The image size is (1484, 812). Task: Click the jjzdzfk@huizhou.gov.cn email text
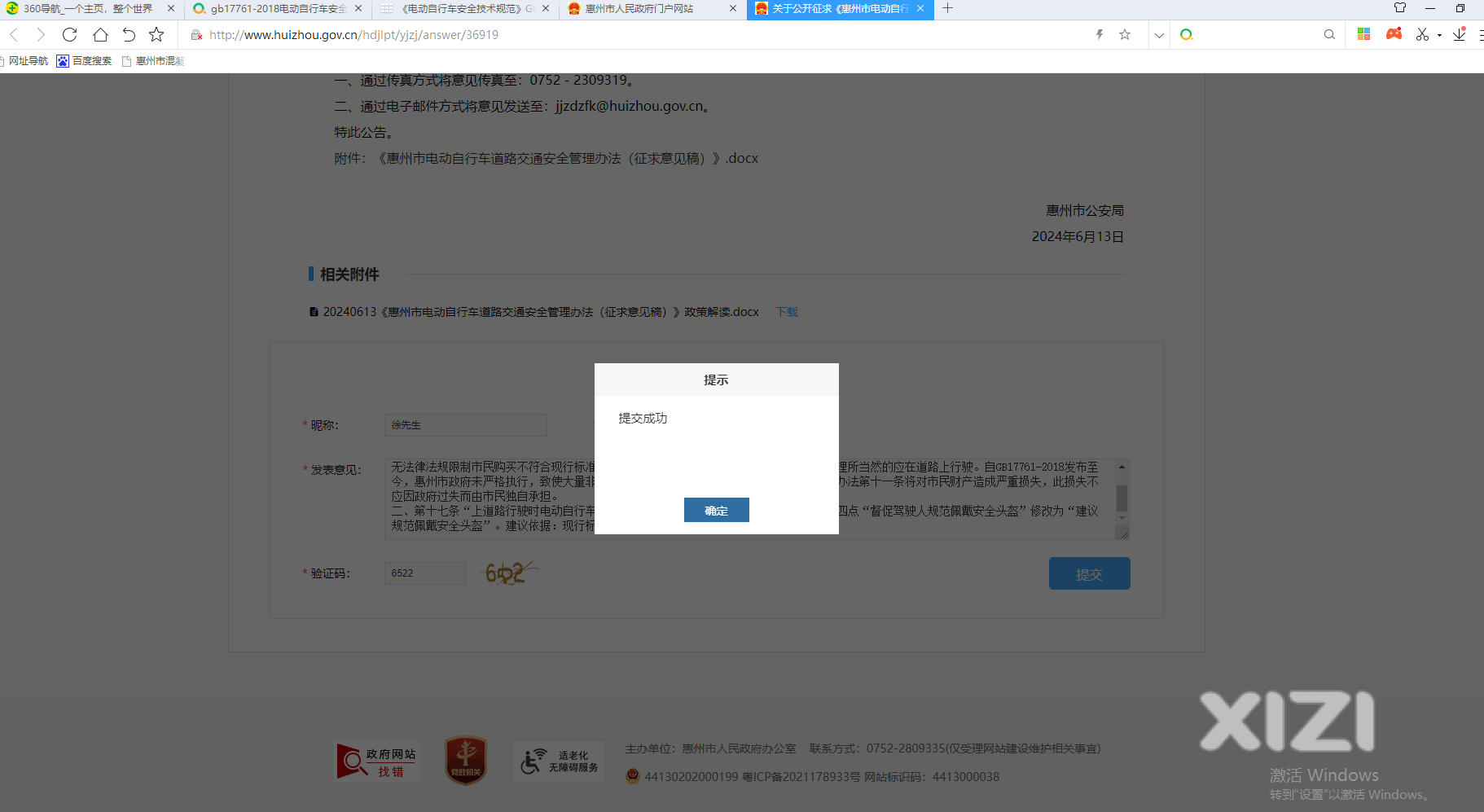click(x=630, y=106)
